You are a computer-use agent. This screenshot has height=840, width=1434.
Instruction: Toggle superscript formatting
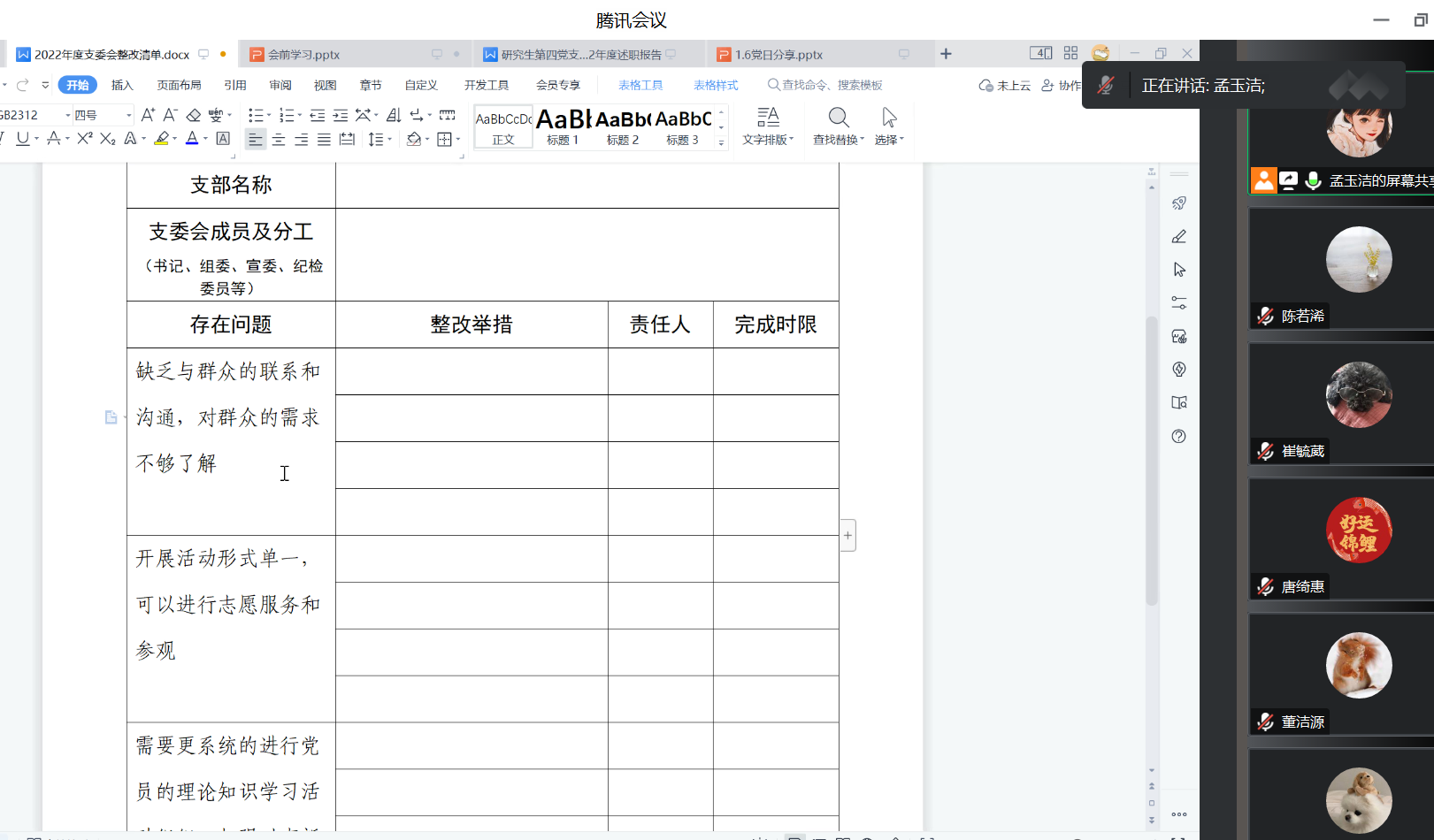(x=85, y=138)
